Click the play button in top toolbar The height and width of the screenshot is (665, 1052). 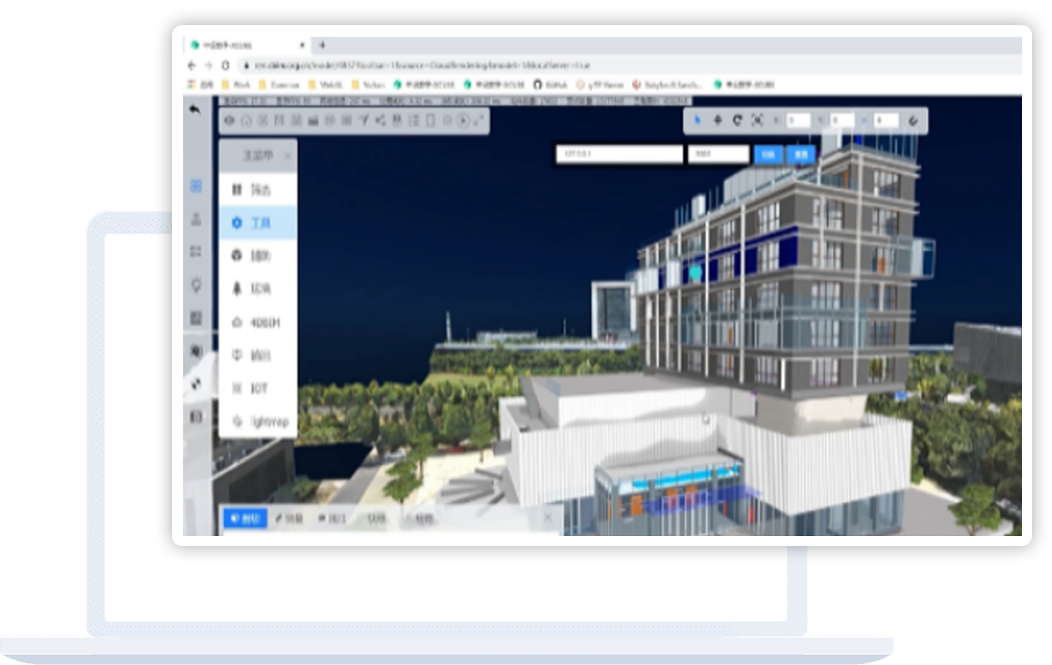click(x=462, y=120)
